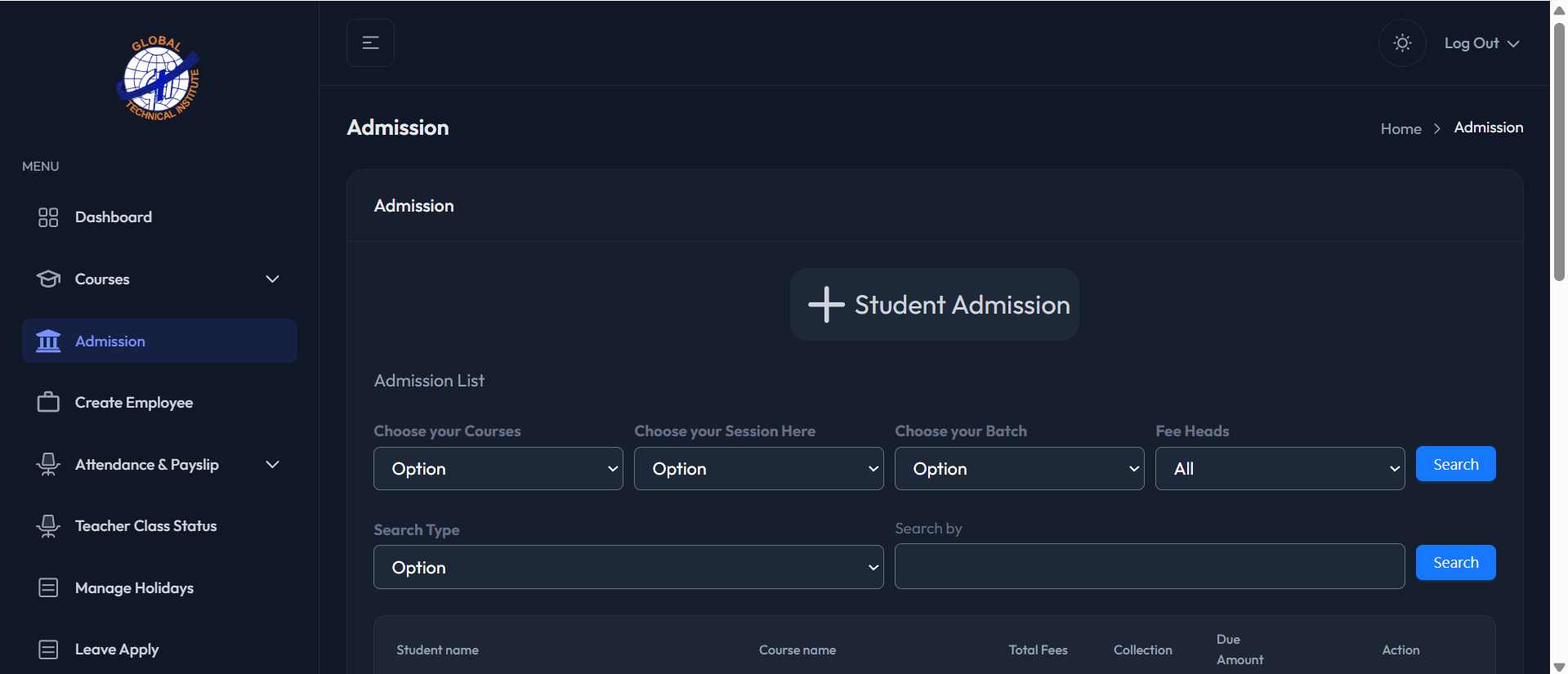Image resolution: width=1568 pixels, height=674 pixels.
Task: Click the Search button beside Fee Heads
Action: (1455, 464)
